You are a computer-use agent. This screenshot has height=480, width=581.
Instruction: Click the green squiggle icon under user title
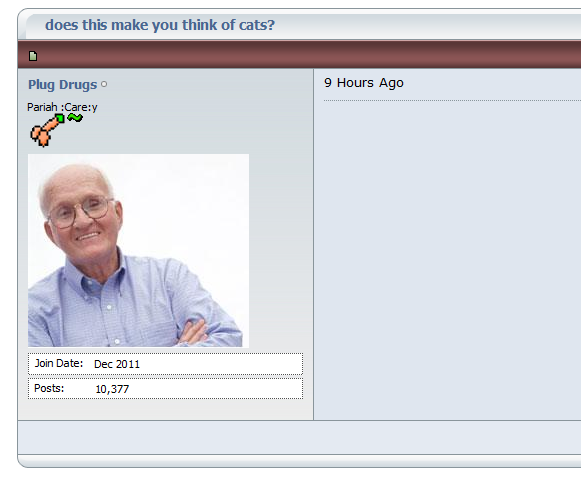coord(75,118)
